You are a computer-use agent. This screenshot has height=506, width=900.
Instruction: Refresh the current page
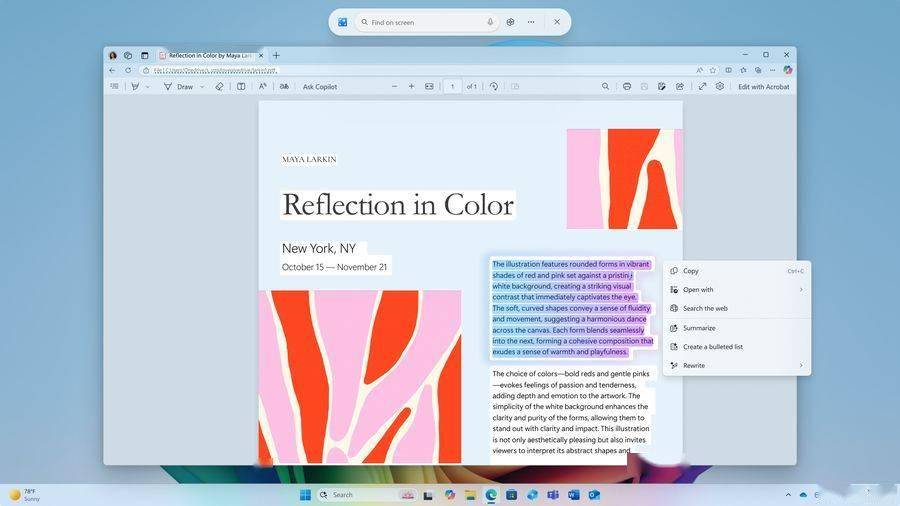128,71
